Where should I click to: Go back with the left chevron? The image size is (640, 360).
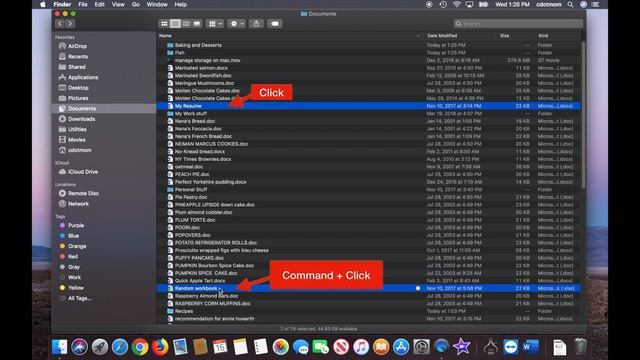point(60,24)
